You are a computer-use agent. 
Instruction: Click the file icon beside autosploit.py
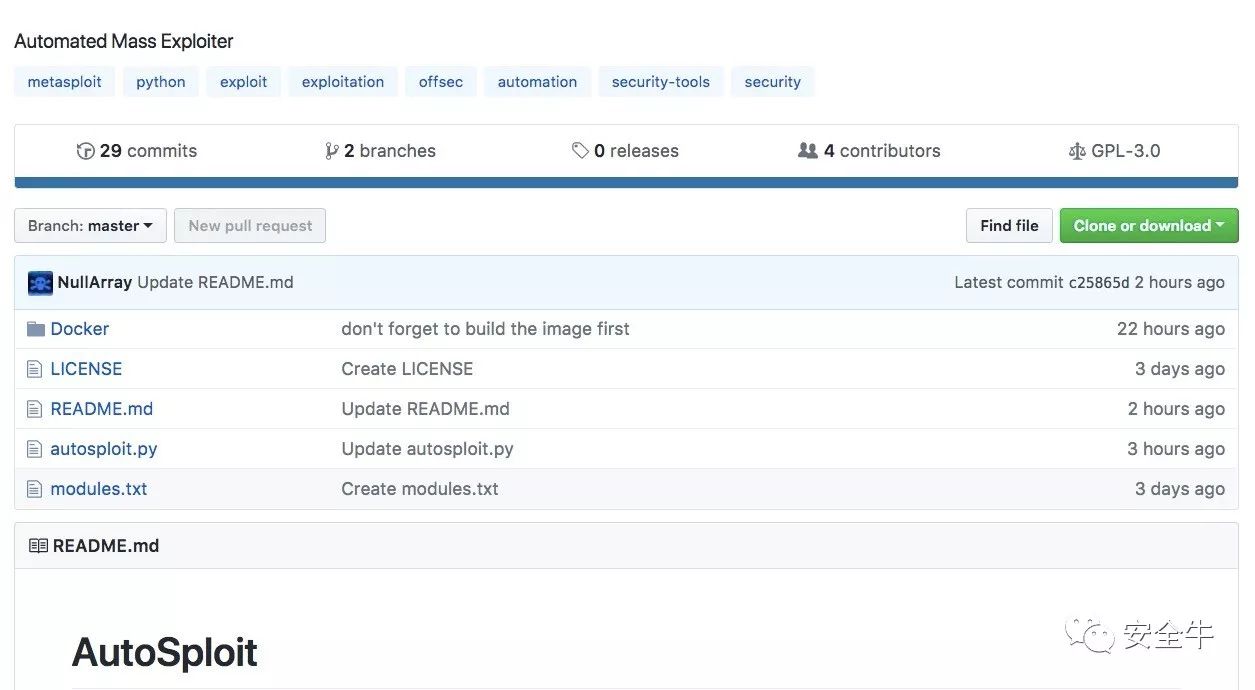(35, 449)
